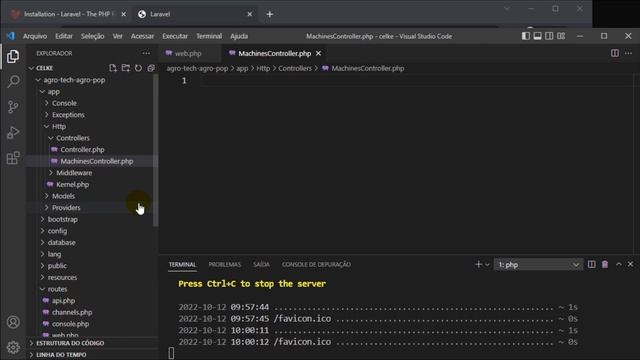This screenshot has width=640, height=360.
Task: Switch to the PROBLEMAS panel tab
Action: (x=224, y=264)
